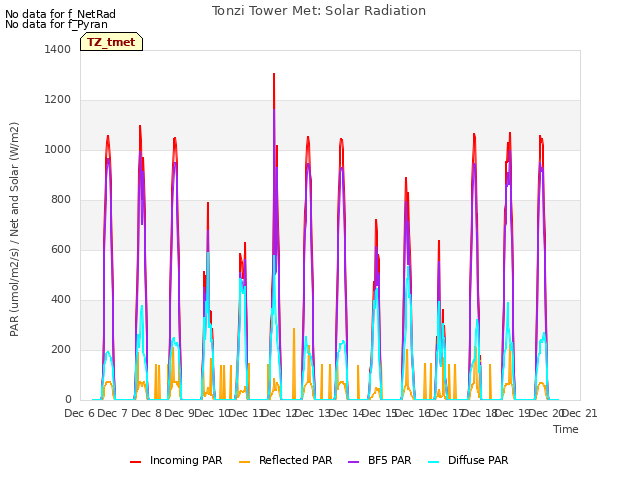Click the 1000 y-axis tick label
Image resolution: width=640 pixels, height=480 pixels.
click(x=58, y=149)
